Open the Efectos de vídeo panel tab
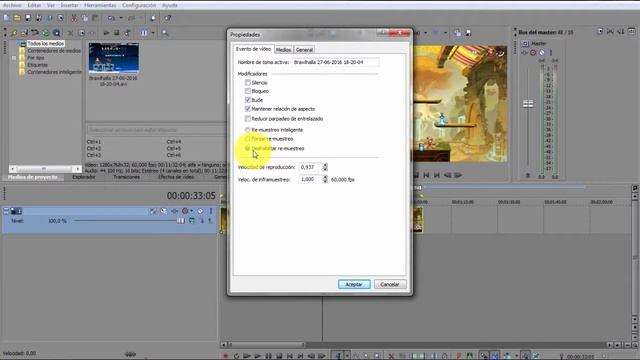This screenshot has width=640, height=360. coord(176,177)
